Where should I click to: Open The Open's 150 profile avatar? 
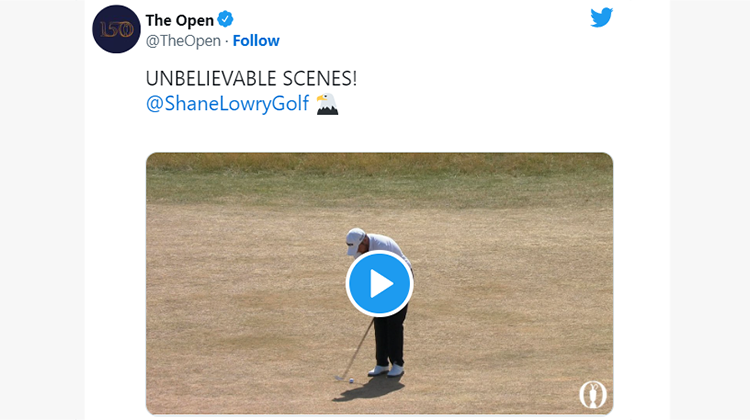point(116,29)
